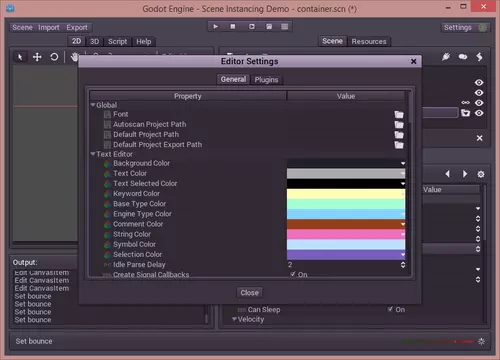Viewport: 500px width, 360px height.
Task: Choose the Move tool icon
Action: [x=37, y=57]
